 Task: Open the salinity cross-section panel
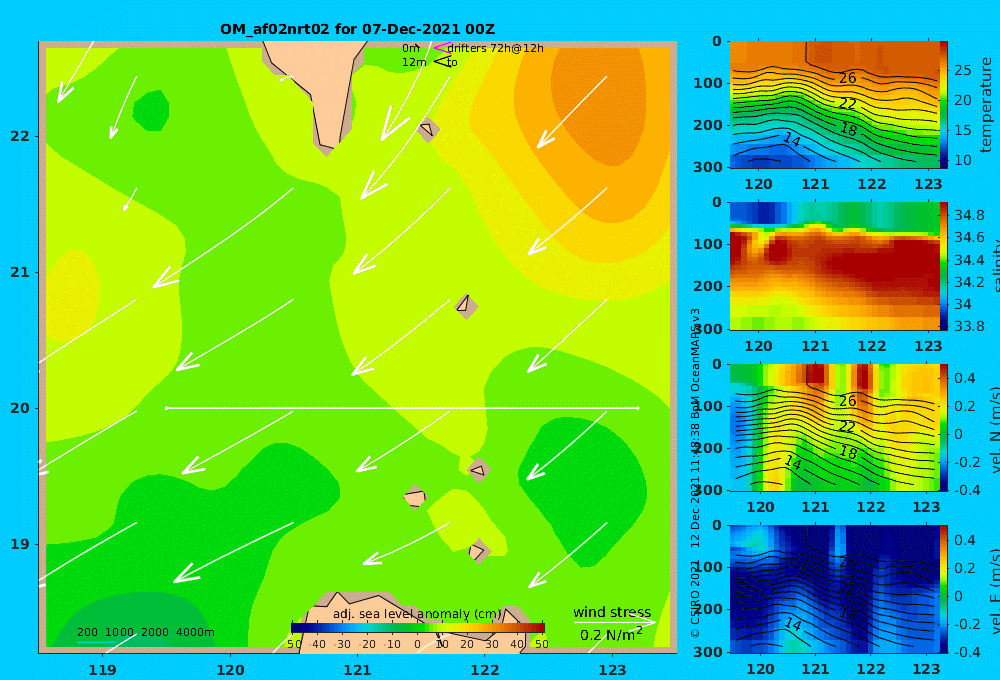[x=834, y=266]
